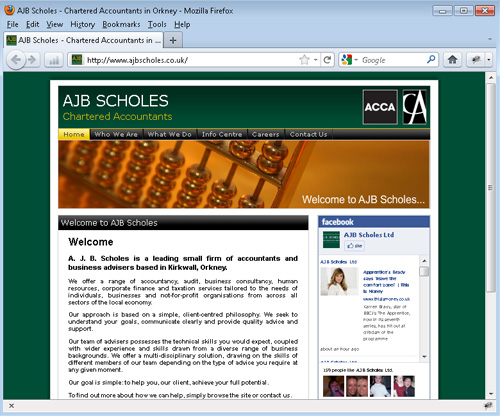Click the add-on icon in bottom status bar

coord(488,405)
